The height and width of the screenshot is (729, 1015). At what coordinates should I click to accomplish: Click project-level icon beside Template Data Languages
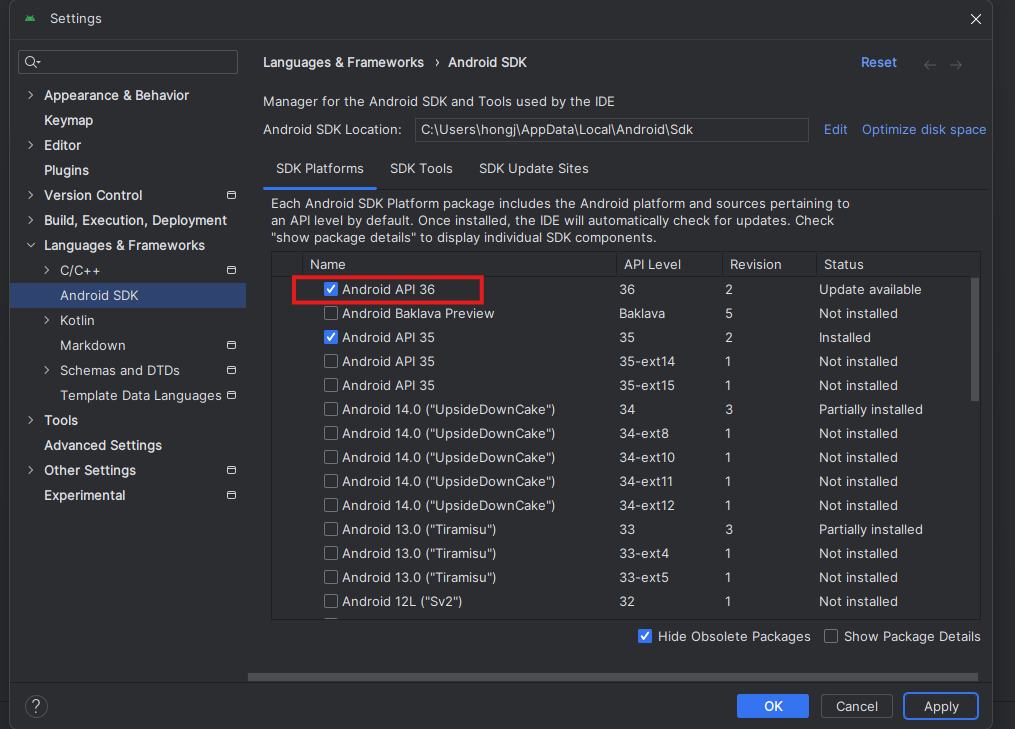pyautogui.click(x=231, y=395)
